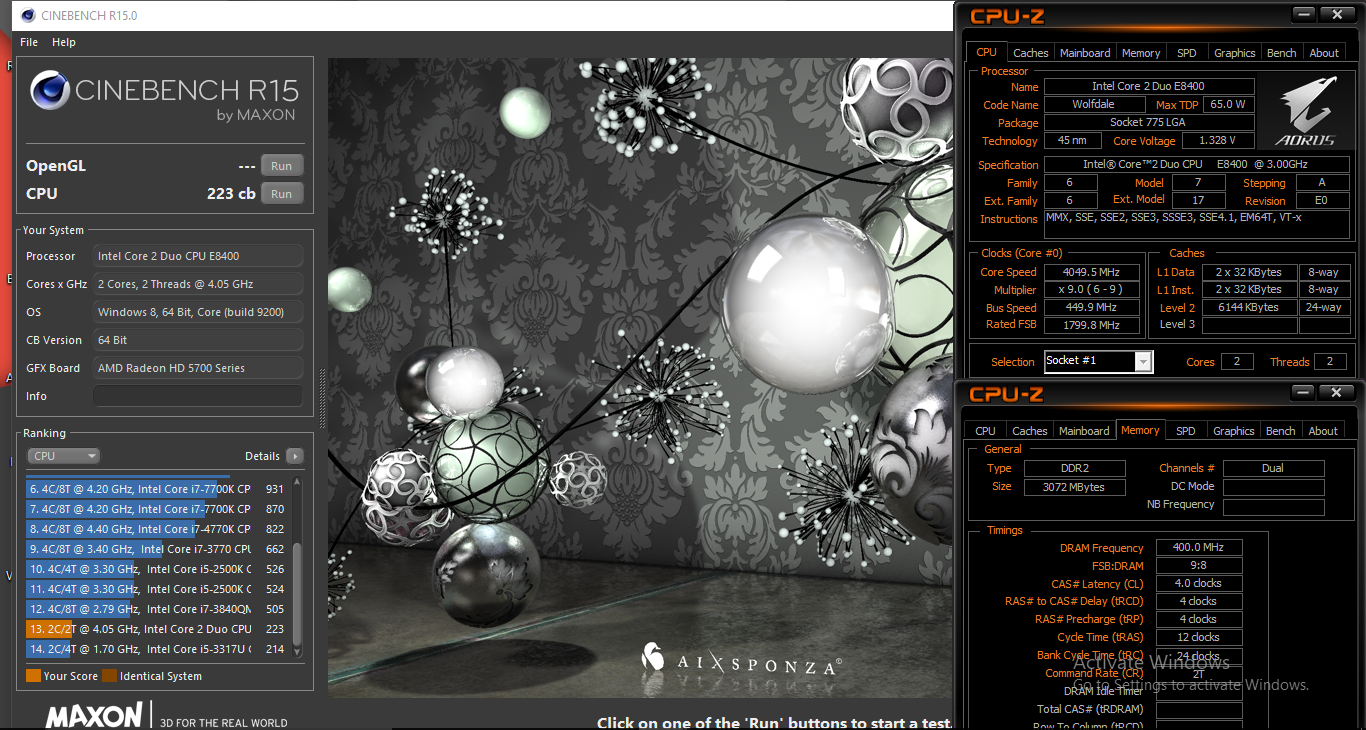Click the MAXON logo at the bottom
The width and height of the screenshot is (1366, 730).
tap(94, 716)
